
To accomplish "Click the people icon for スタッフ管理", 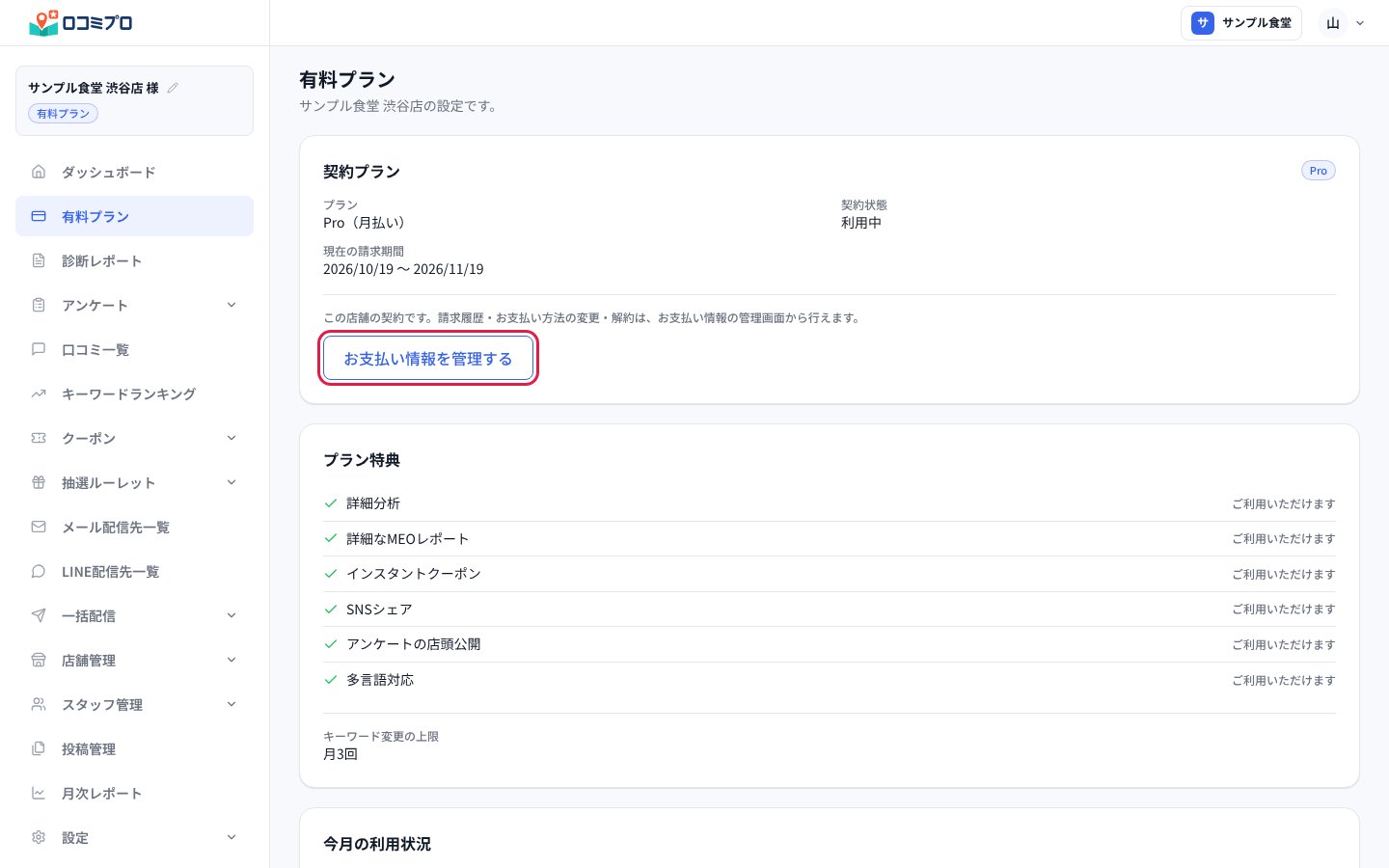I will pyautogui.click(x=39, y=704).
